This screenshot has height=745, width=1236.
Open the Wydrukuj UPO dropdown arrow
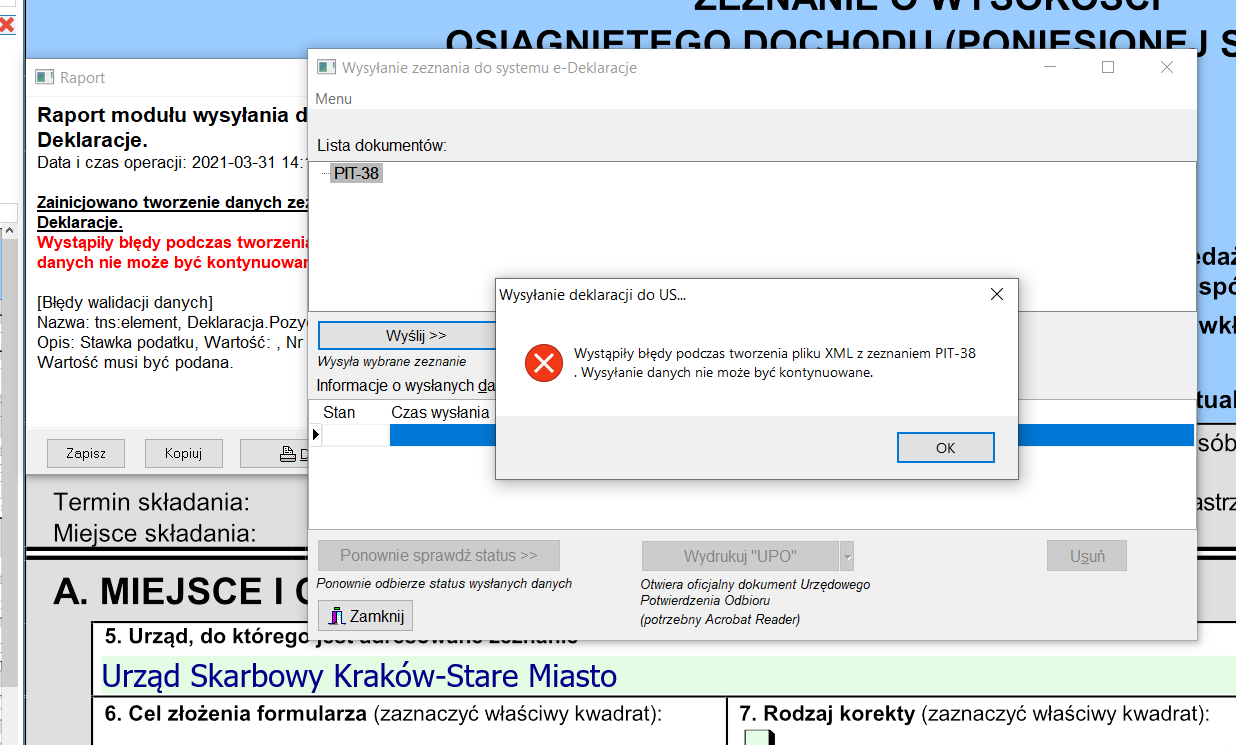[847, 556]
